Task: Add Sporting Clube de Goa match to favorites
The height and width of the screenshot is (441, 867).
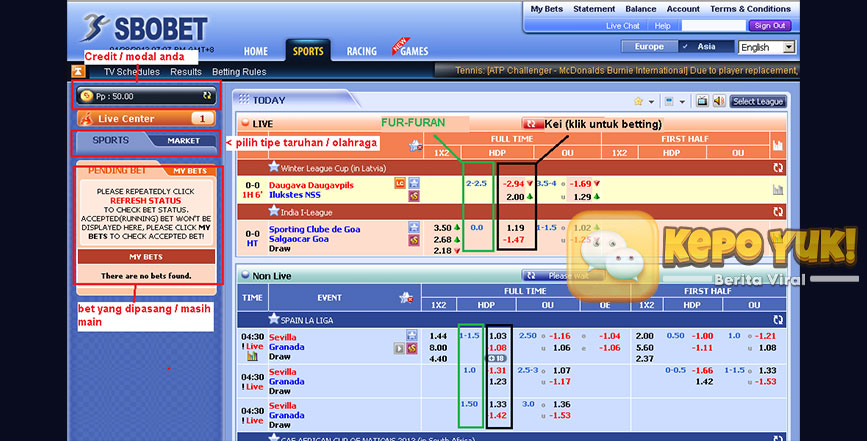Action: [414, 227]
